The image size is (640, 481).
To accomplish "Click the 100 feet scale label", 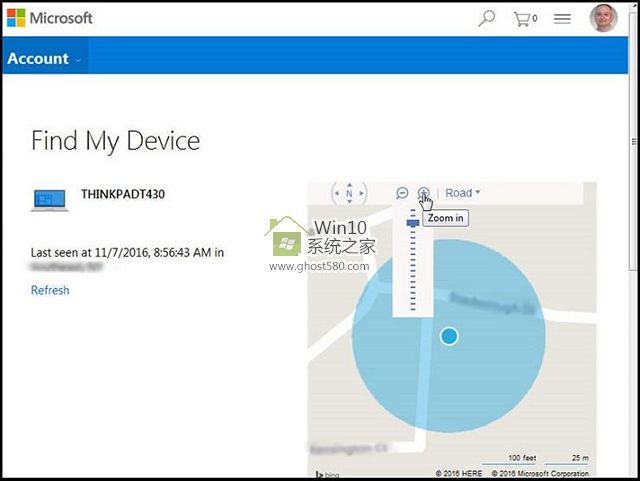I will (x=522, y=458).
